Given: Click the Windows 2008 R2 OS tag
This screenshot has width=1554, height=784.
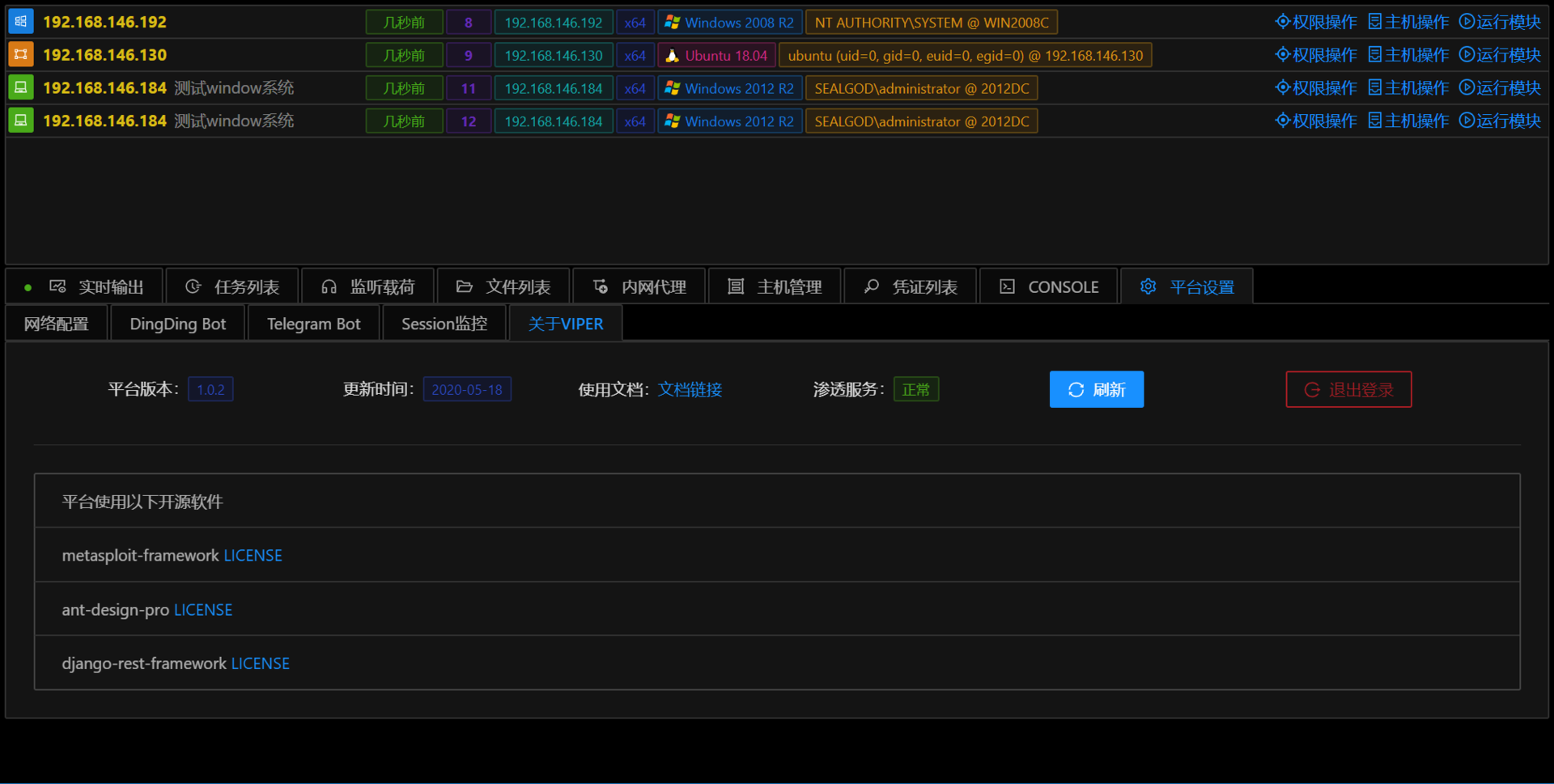Looking at the screenshot, I should click(730, 23).
